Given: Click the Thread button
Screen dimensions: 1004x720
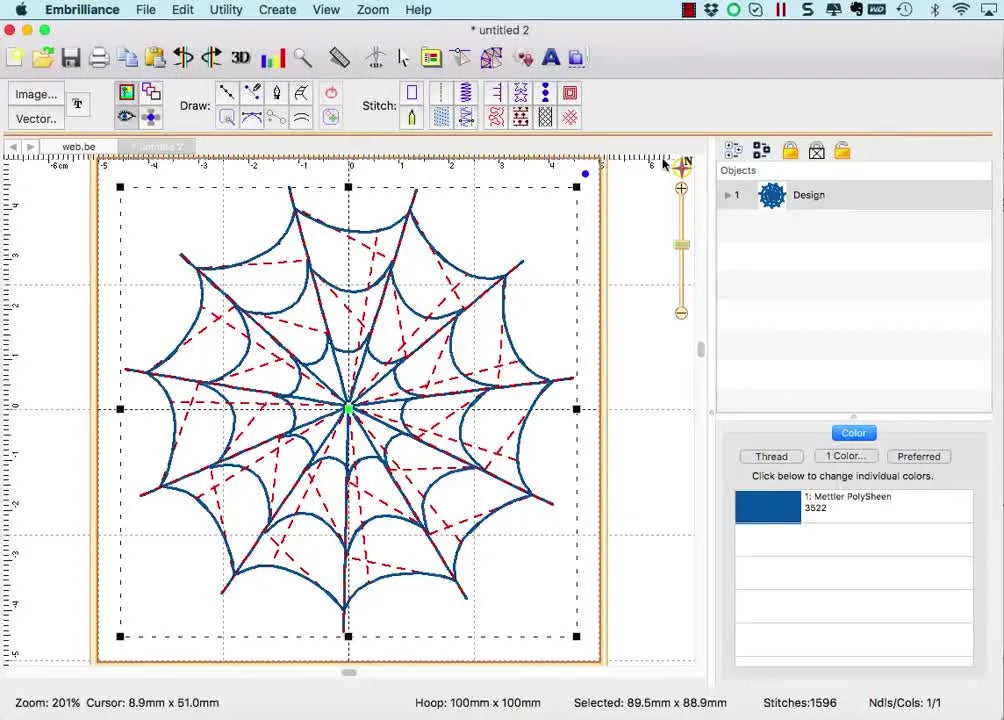Looking at the screenshot, I should pos(771,456).
